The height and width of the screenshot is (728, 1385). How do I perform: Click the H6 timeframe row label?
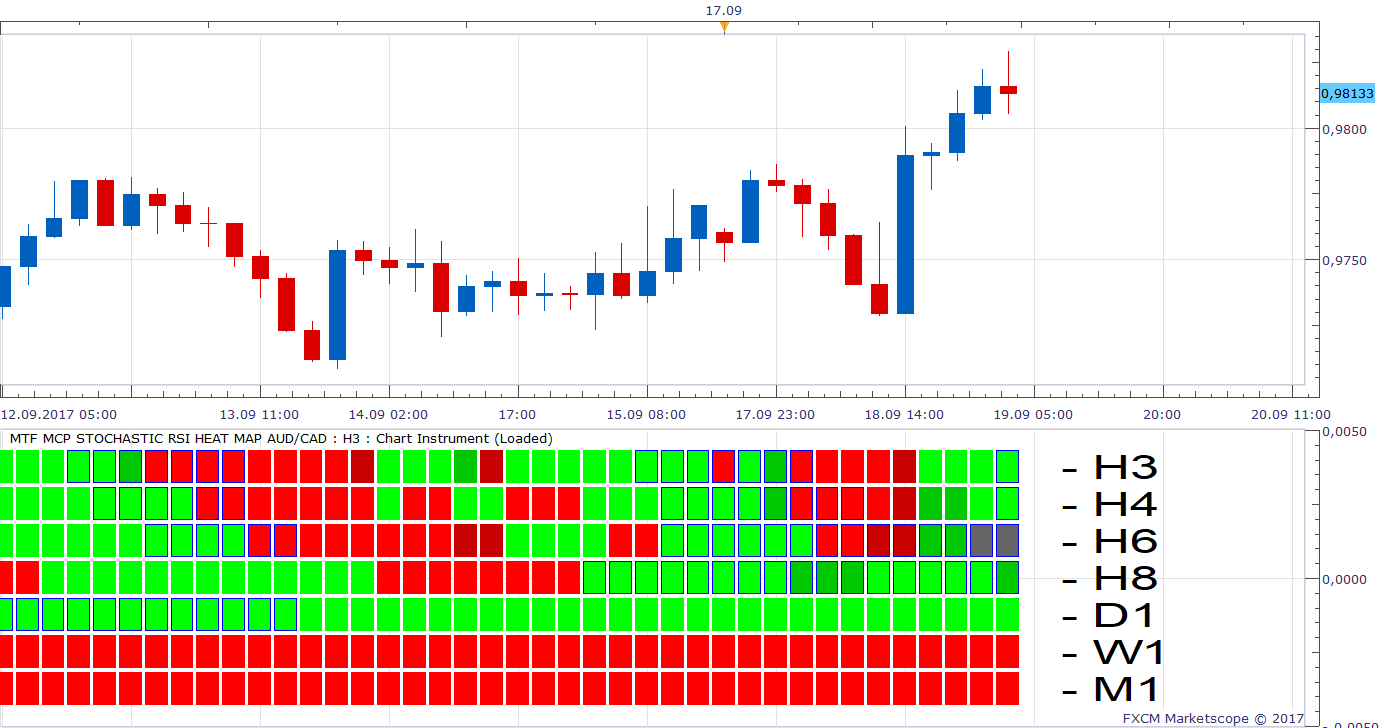[x=1110, y=541]
